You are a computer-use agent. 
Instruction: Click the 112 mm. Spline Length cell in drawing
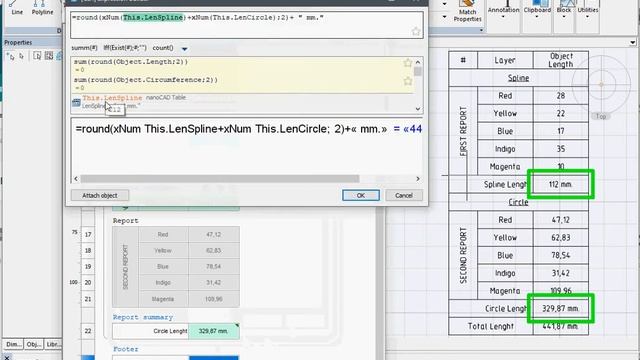pos(560,184)
